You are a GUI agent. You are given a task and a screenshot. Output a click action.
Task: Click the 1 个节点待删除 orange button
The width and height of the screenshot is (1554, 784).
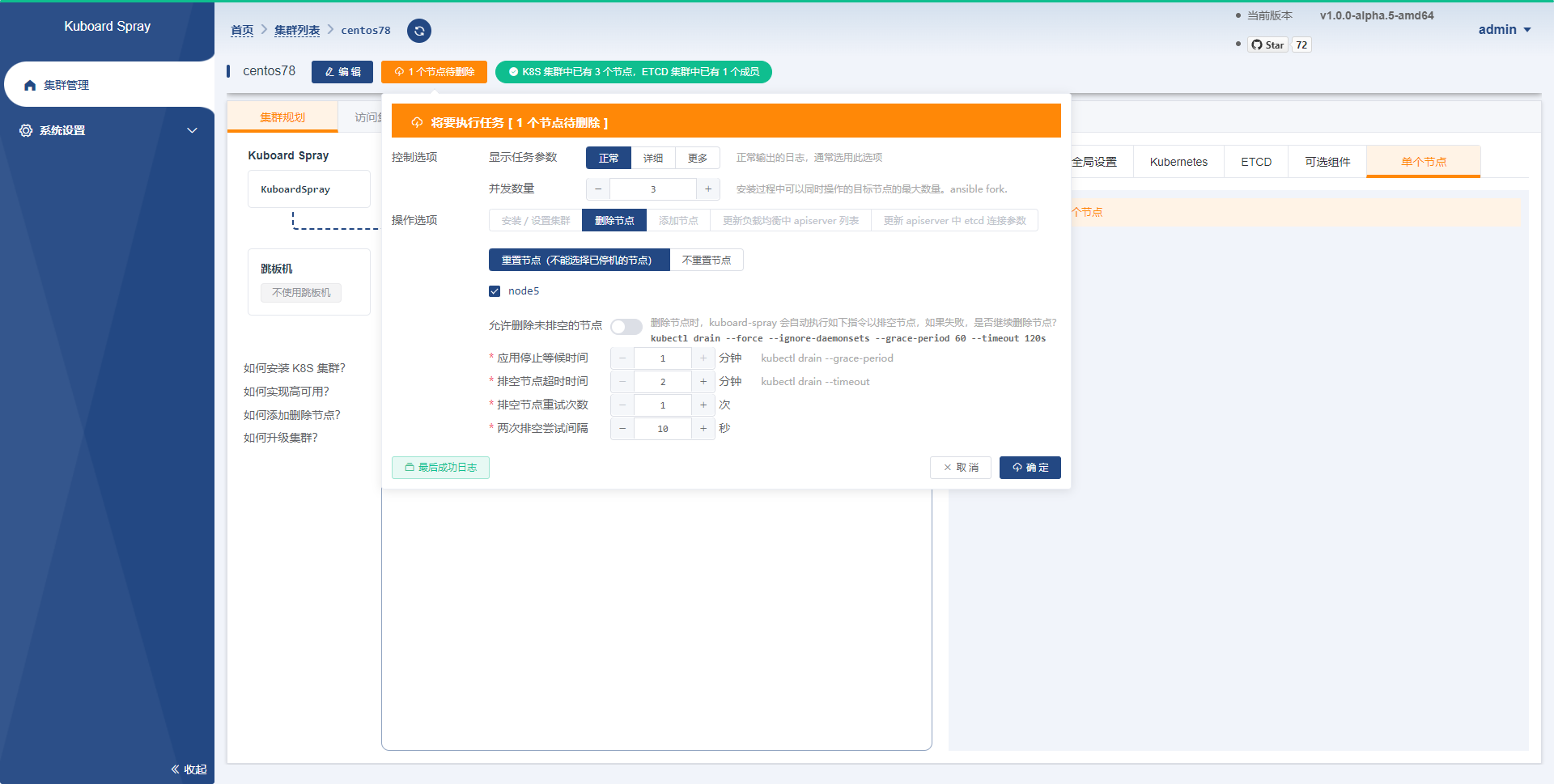coord(434,72)
